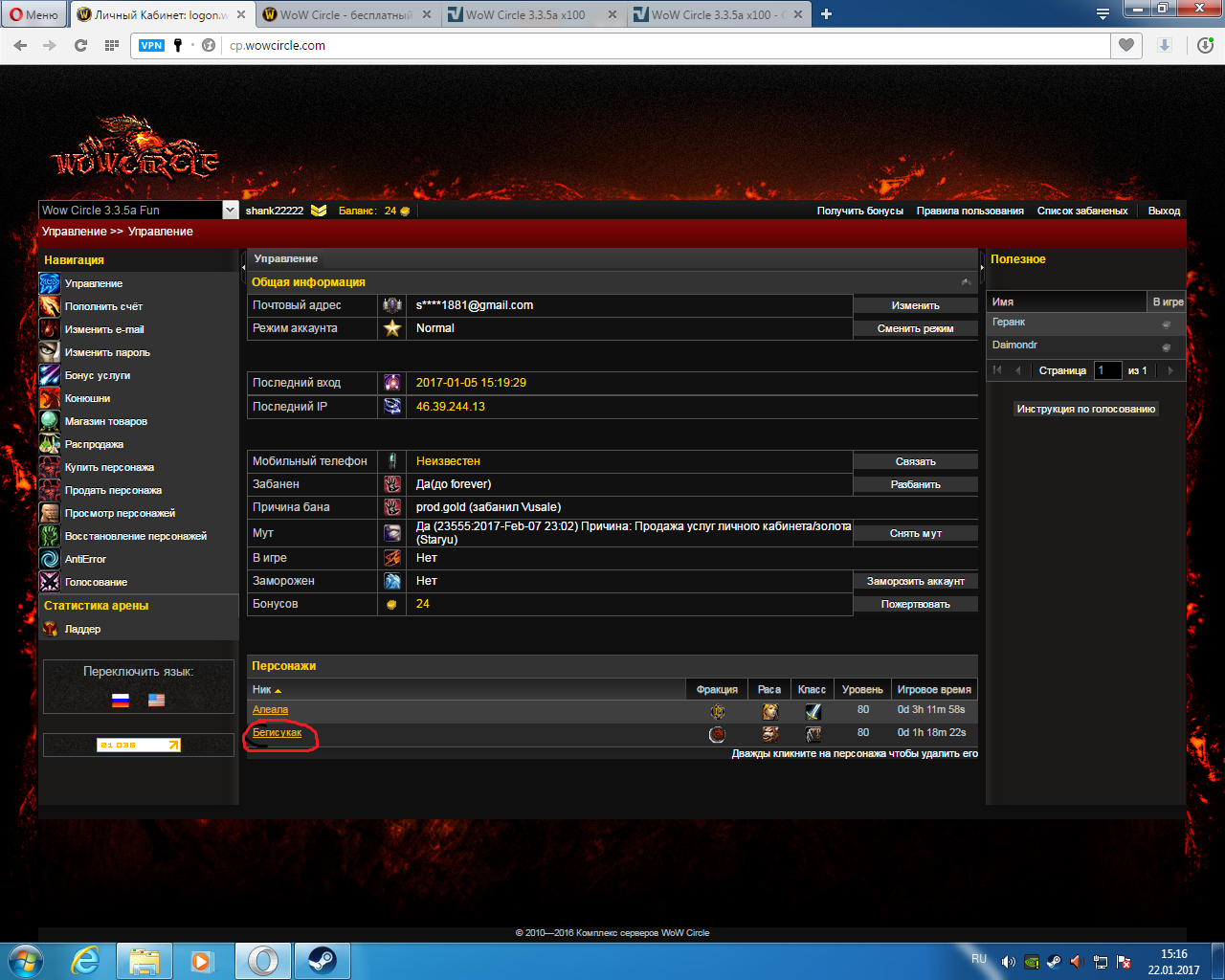The image size is (1225, 980).
Task: Open Магазин товаров in the navigation
Action: tap(105, 421)
